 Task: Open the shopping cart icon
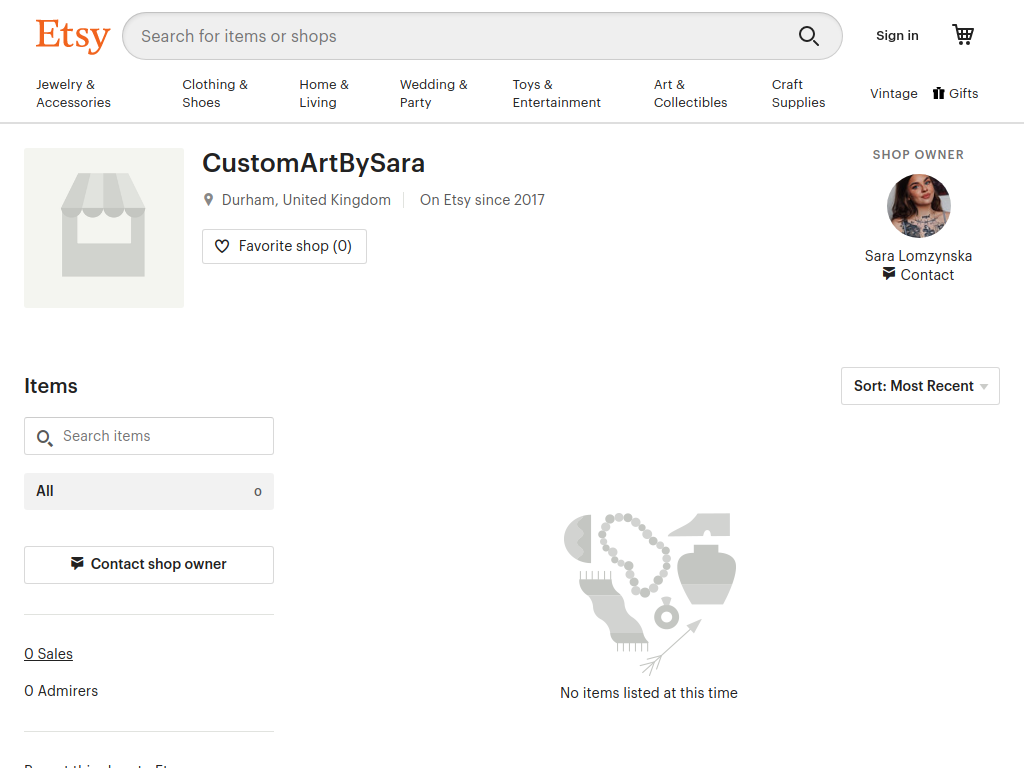963,35
